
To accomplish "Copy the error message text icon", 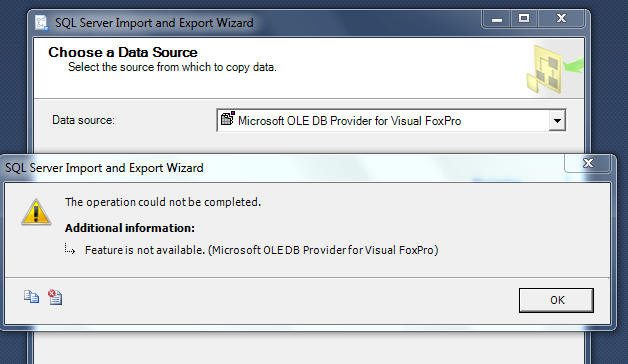I will click(x=31, y=297).
